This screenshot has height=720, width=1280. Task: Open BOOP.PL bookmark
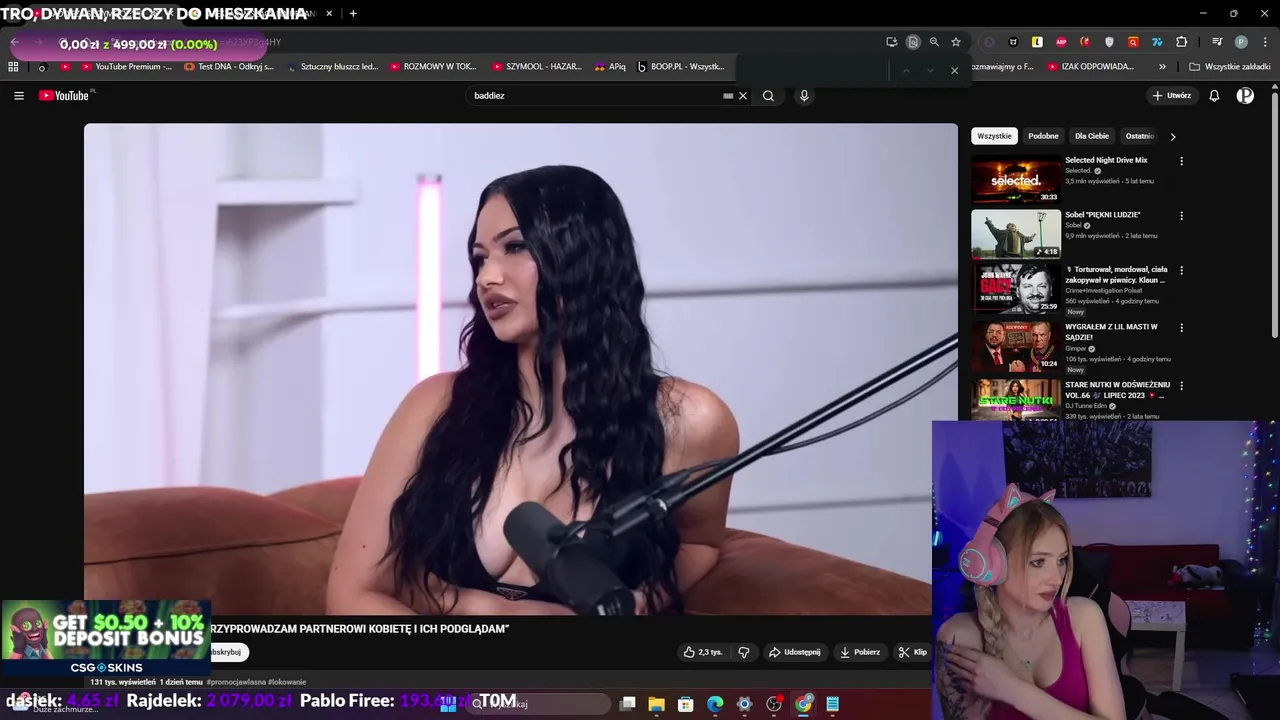point(681,67)
